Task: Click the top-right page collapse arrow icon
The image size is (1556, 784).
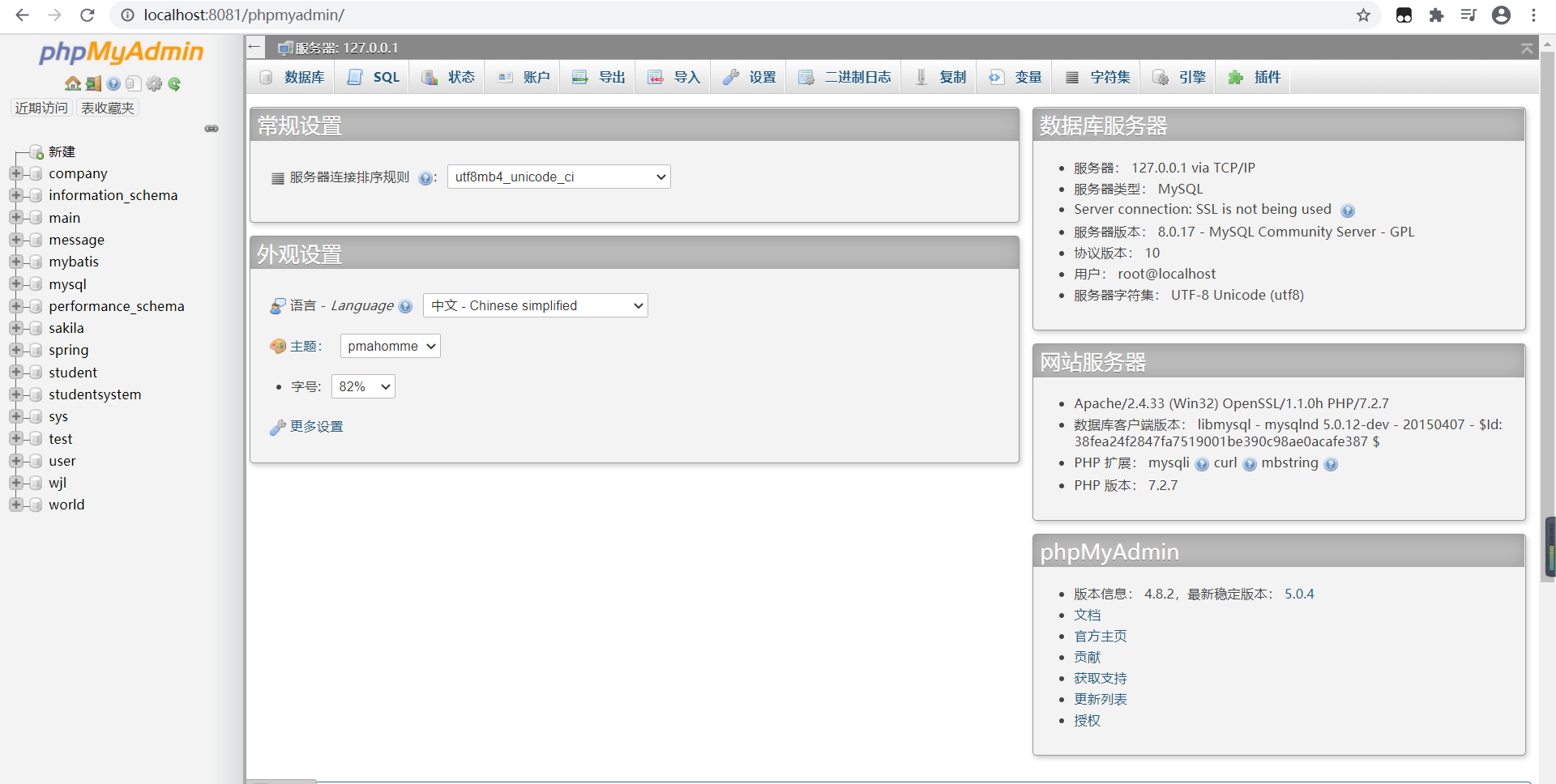Action: pyautogui.click(x=1527, y=49)
